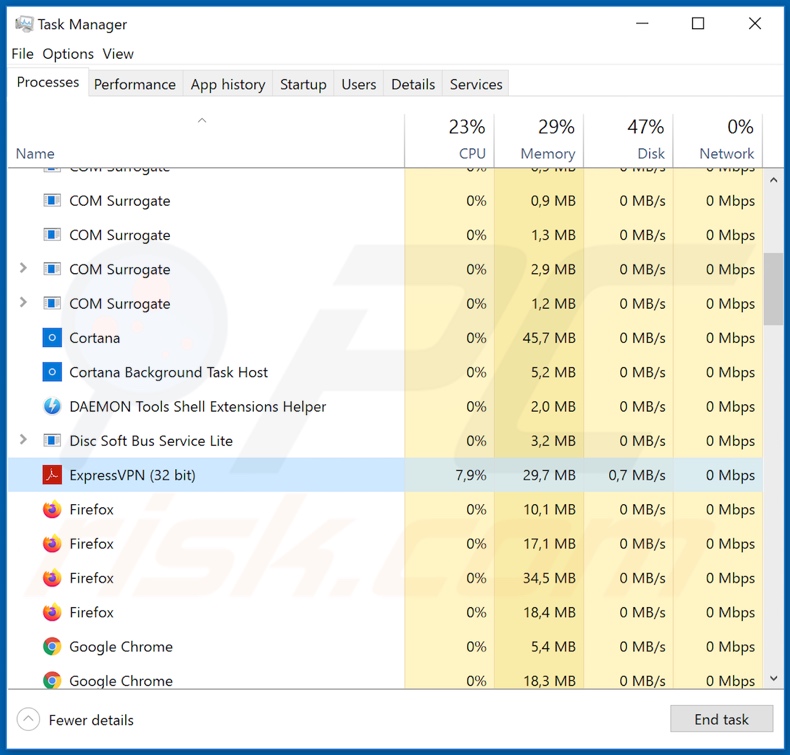Maximize the Task Manager window

pyautogui.click(x=698, y=23)
